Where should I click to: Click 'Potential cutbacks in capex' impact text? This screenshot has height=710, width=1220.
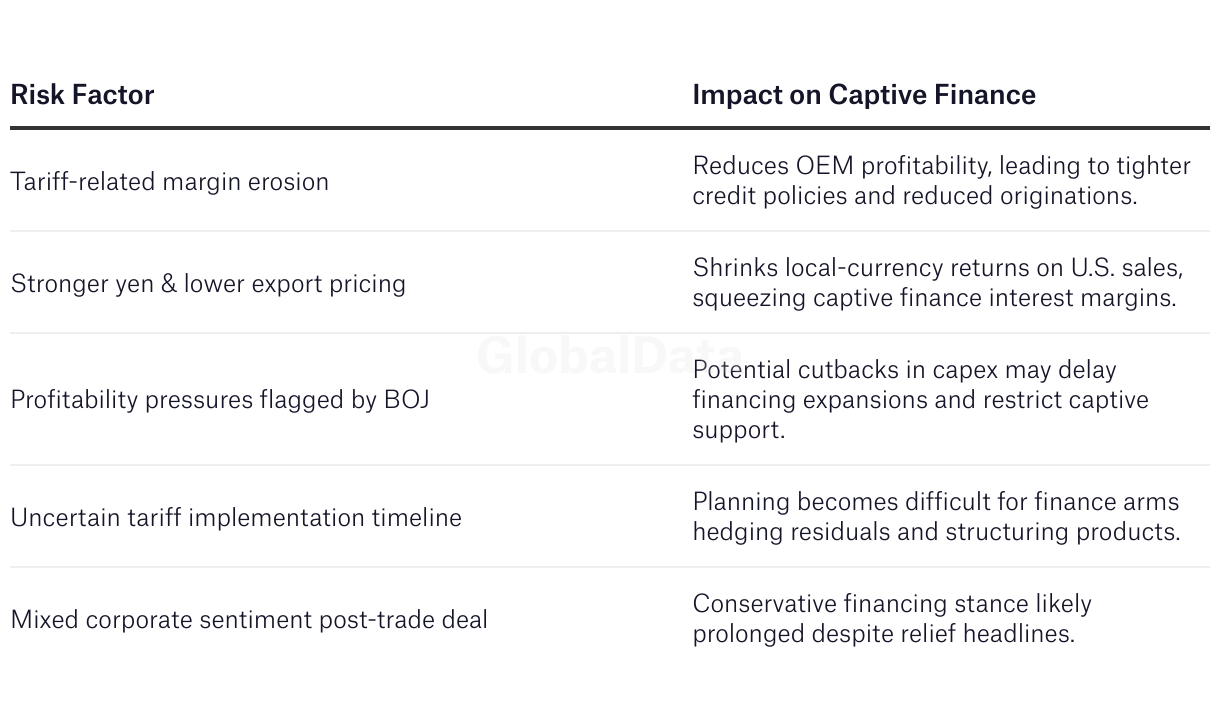coord(904,370)
